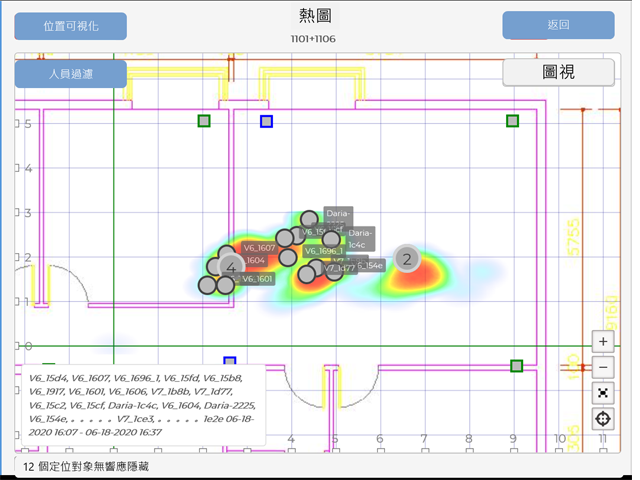Screen dimensions: 640x480
Task: Click the device list info panel
Action: pyautogui.click(x=140, y=406)
